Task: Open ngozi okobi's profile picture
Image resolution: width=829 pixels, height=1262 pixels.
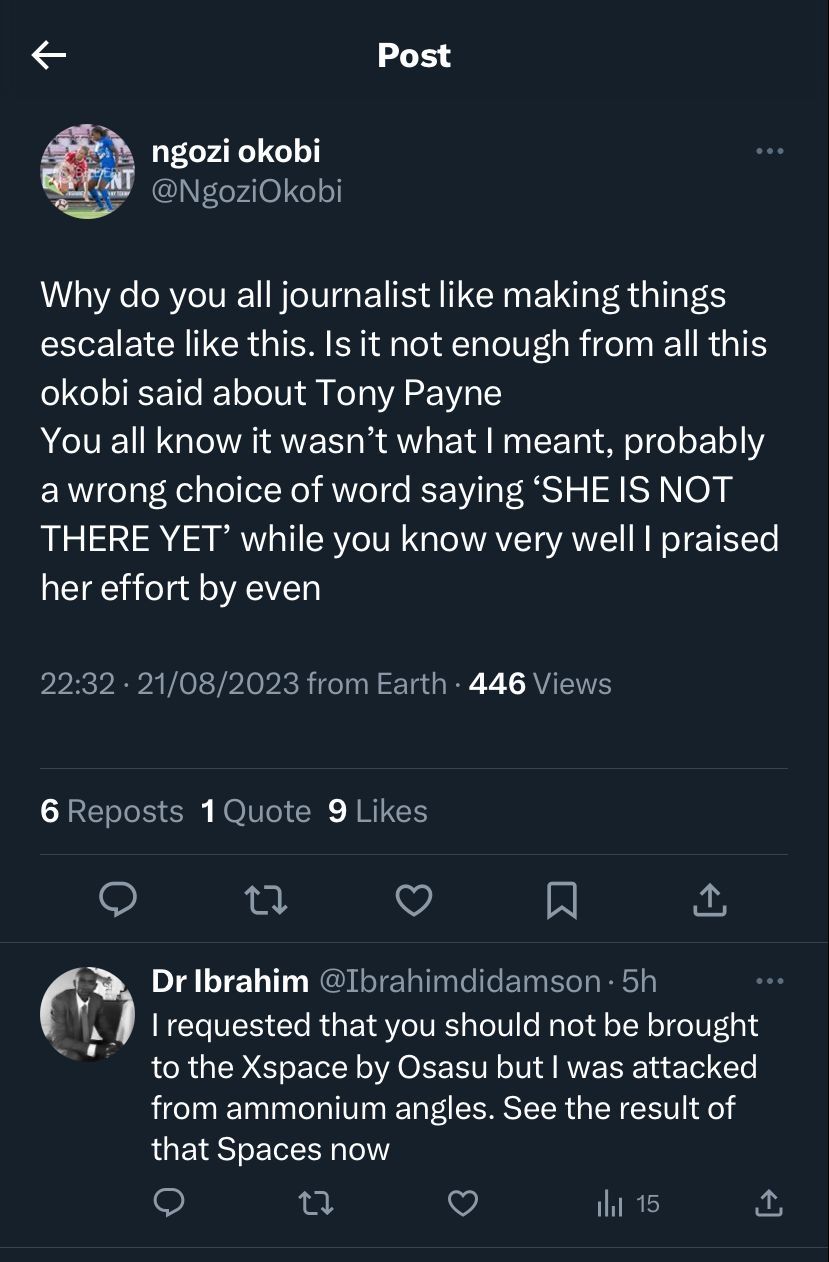Action: (x=87, y=172)
